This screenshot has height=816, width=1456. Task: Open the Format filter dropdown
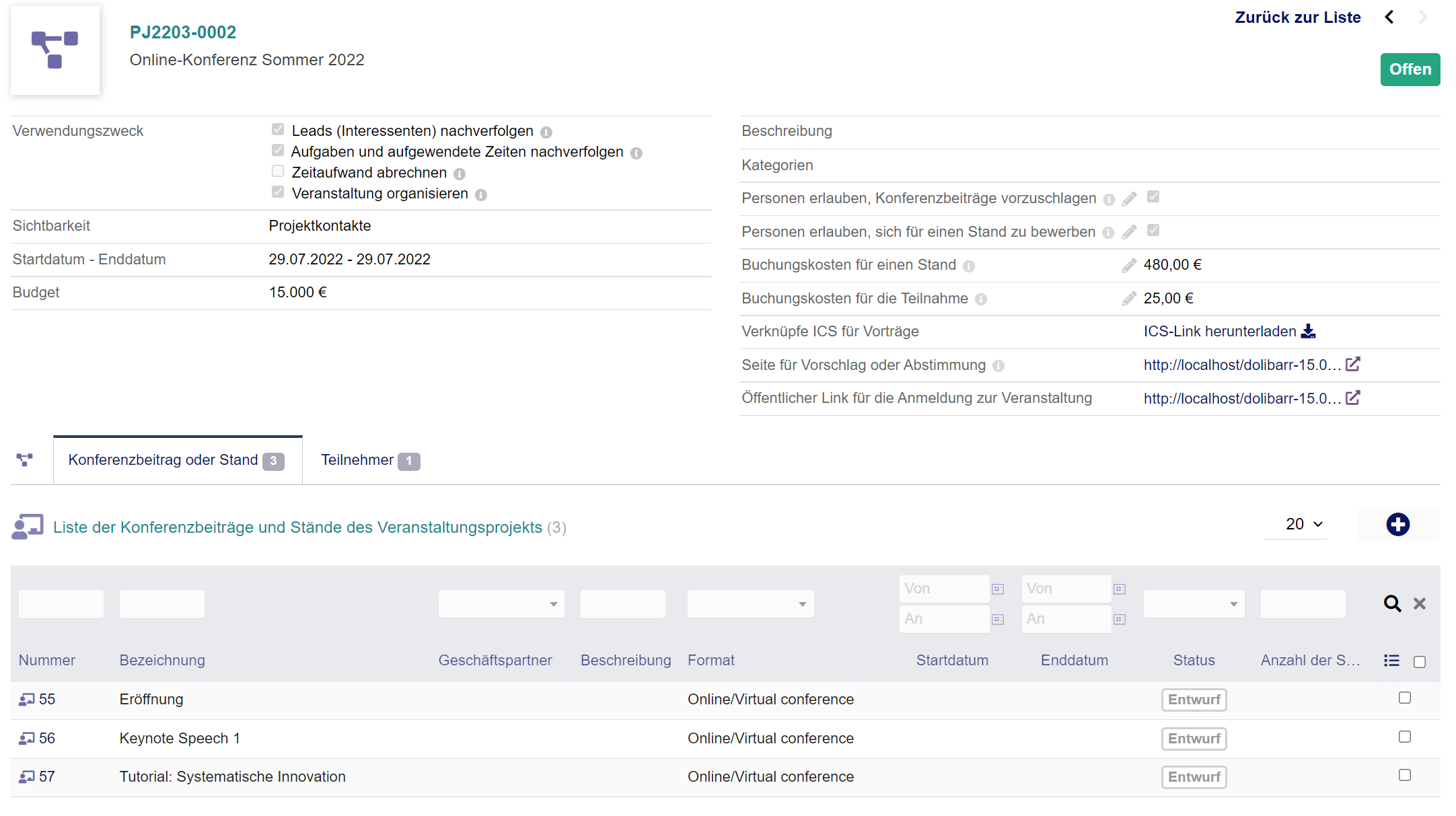[750, 604]
